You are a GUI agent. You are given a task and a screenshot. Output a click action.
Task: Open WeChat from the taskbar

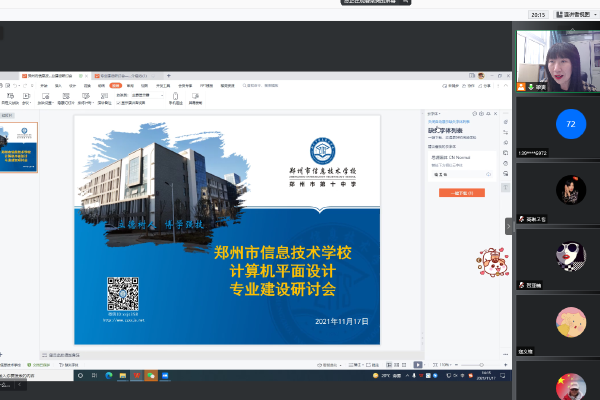[x=151, y=376]
